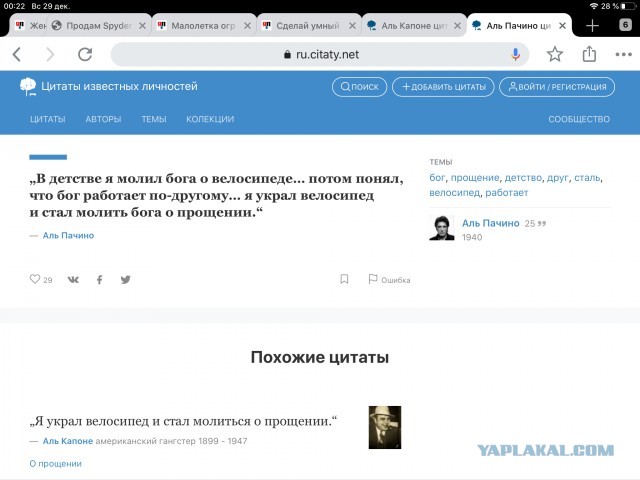This screenshot has width=640, height=480.
Task: Switch to the Аль Капоне tab
Action: click(412, 26)
